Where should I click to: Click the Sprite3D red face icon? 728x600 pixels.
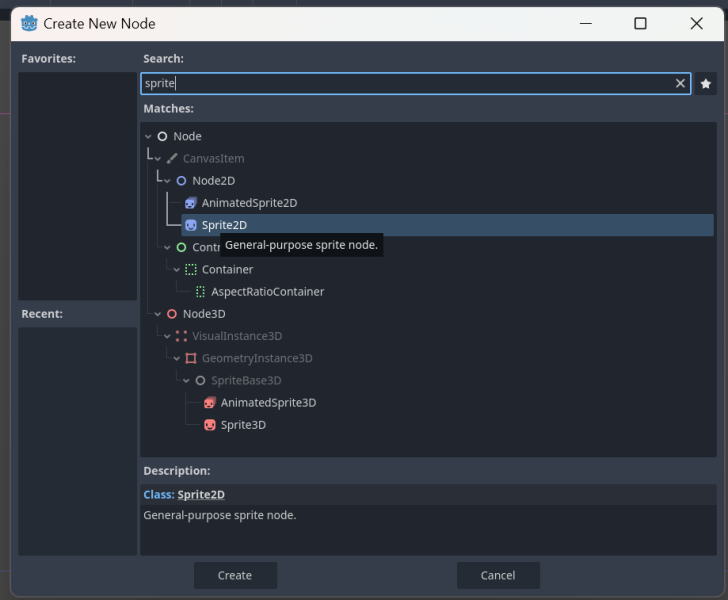pyautogui.click(x=210, y=425)
